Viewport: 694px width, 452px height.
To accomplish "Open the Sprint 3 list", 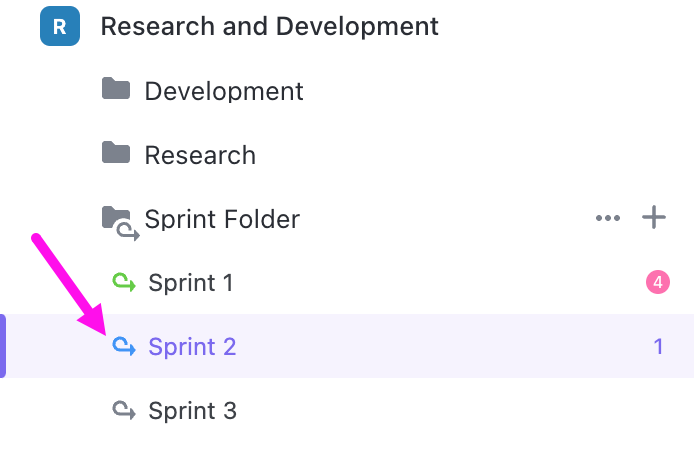I will coord(192,411).
